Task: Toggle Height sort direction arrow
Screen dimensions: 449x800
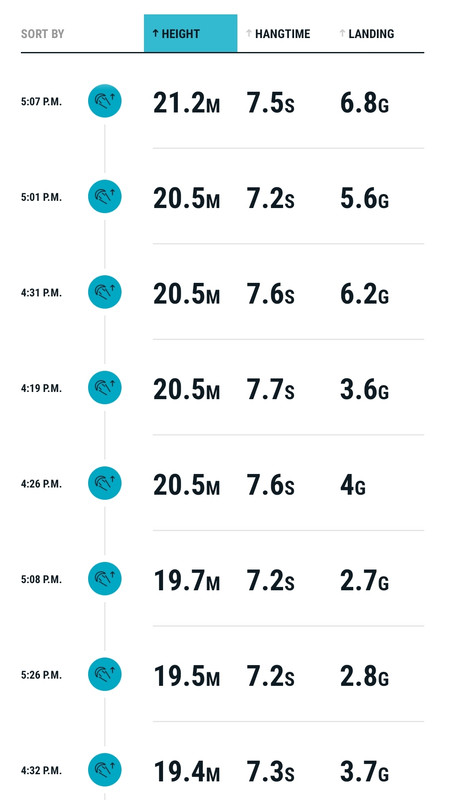Action: click(155, 34)
